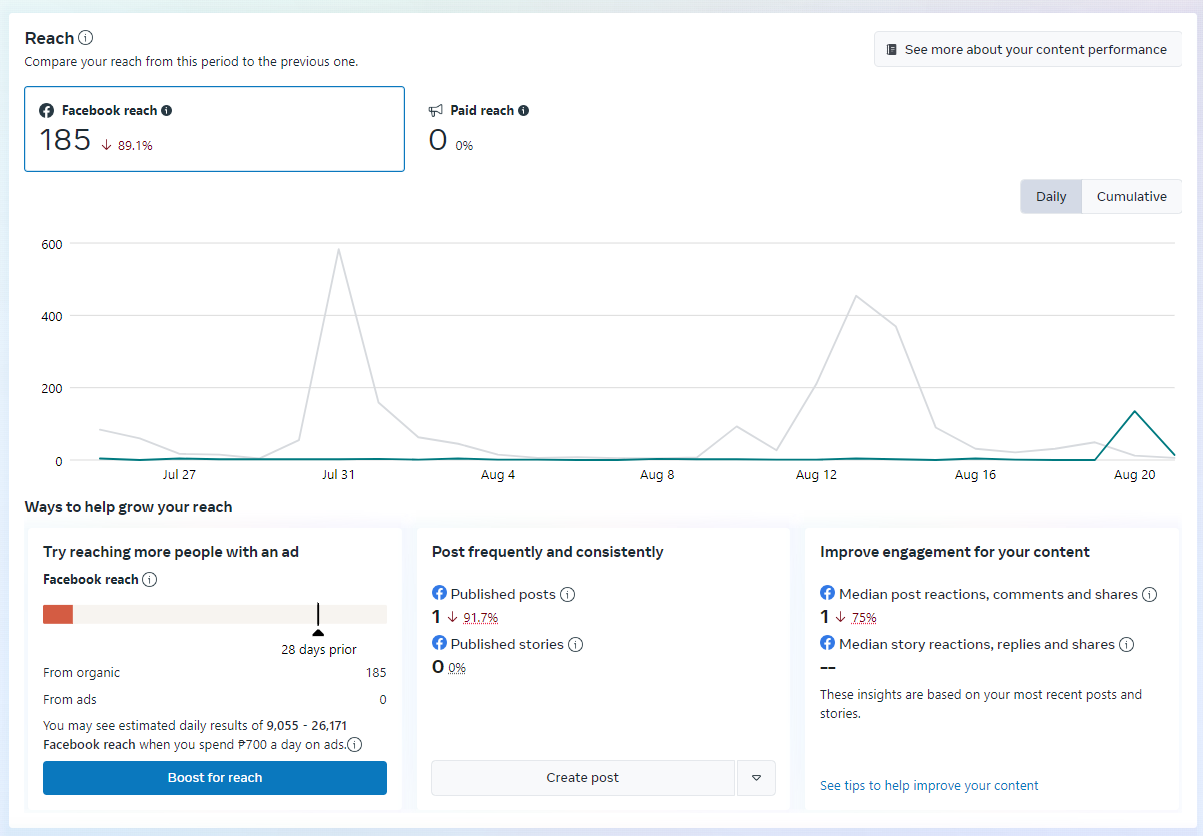This screenshot has width=1203, height=836.
Task: Click the Facebook reach info icon in card
Action: (167, 111)
